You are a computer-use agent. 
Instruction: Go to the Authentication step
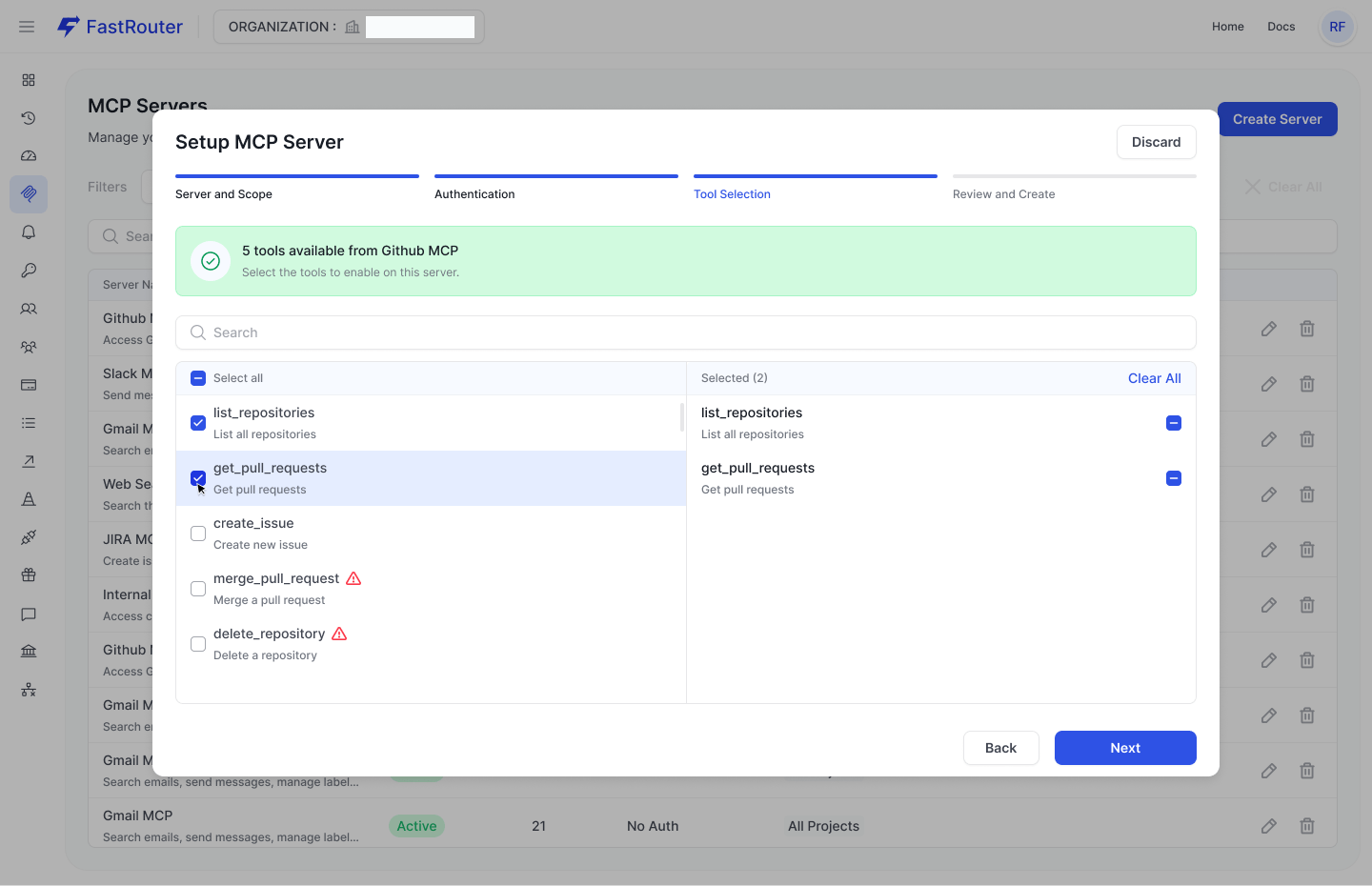(474, 193)
